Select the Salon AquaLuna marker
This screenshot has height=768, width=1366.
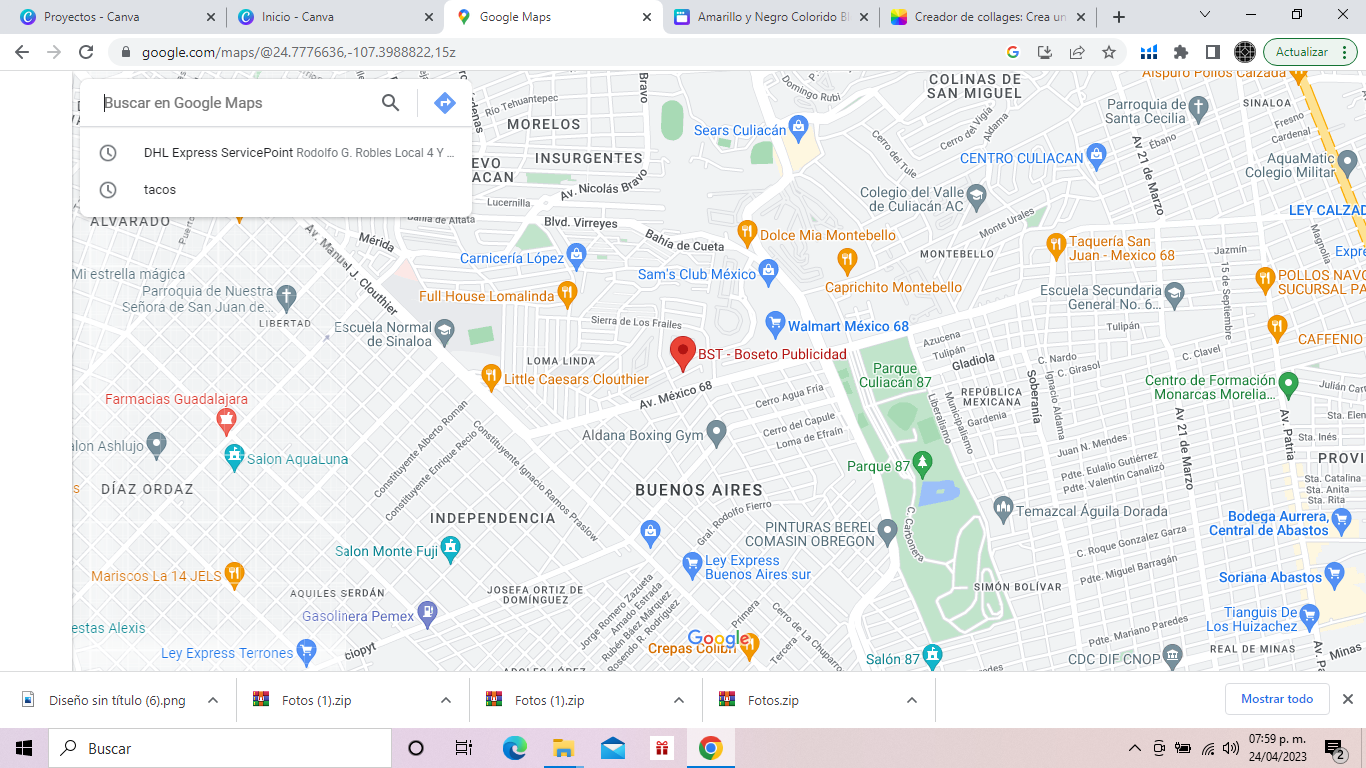coord(234,457)
